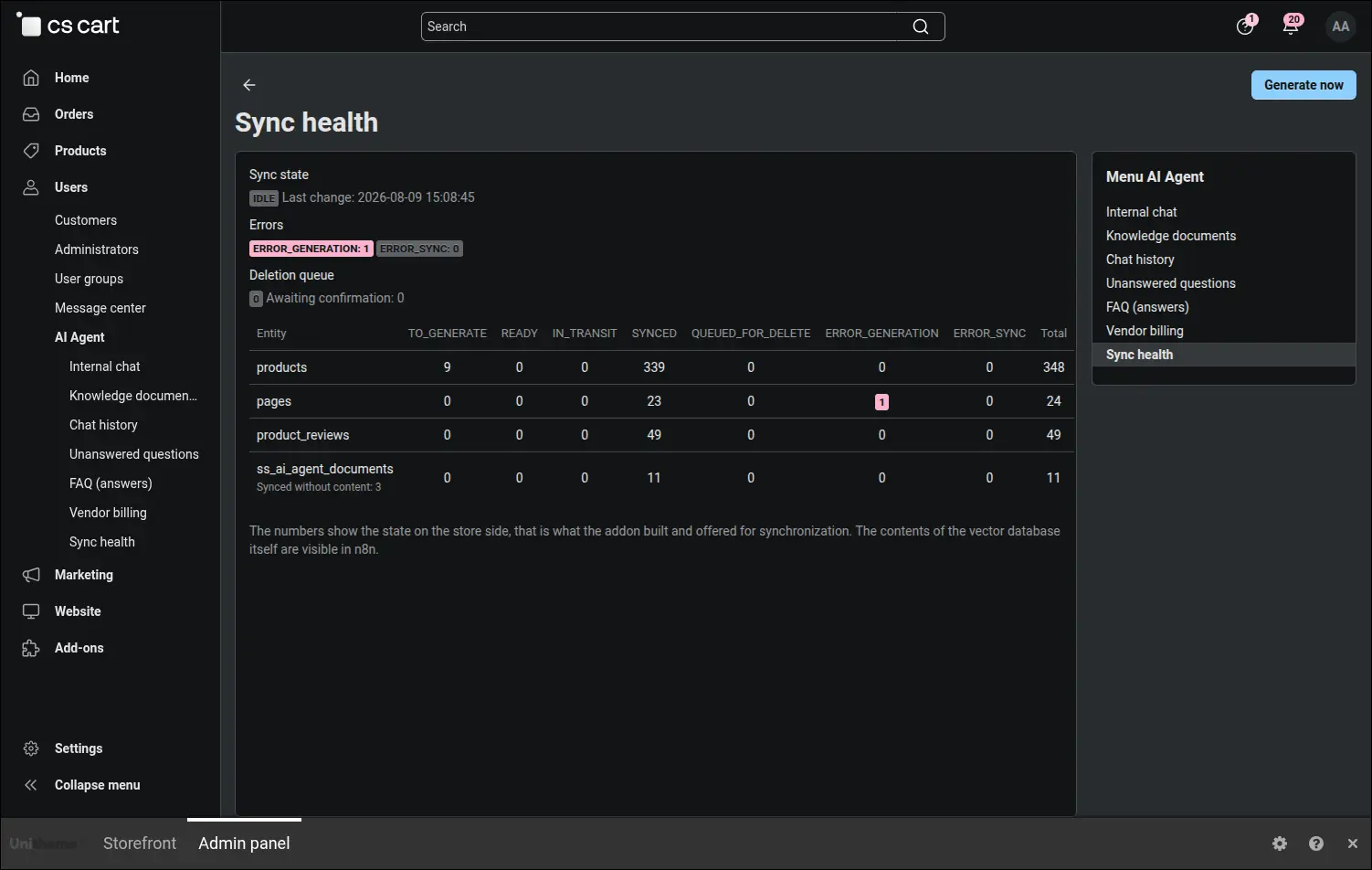Click the "pages" entity cell
The width and height of the screenshot is (1372, 870).
point(274,401)
